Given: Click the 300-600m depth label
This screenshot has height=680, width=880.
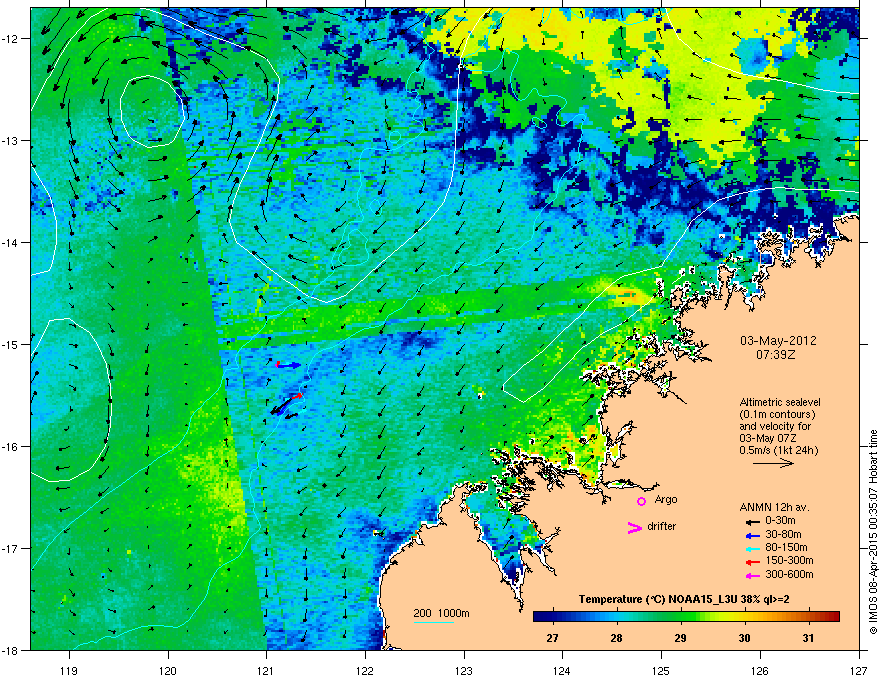Looking at the screenshot, I should click(x=789, y=574).
